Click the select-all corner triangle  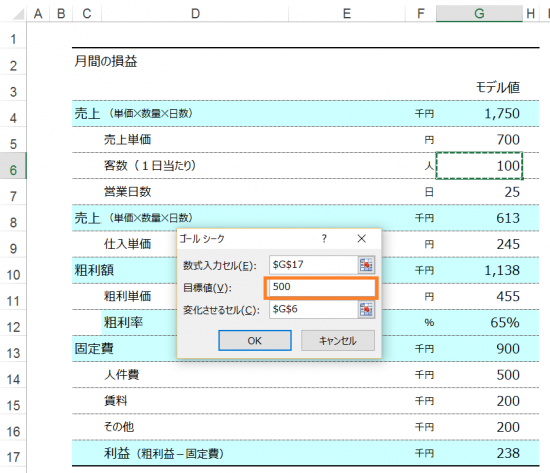[x=17, y=14]
